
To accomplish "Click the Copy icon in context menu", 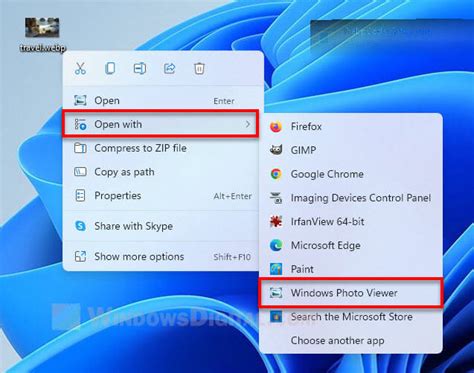I will pos(110,69).
